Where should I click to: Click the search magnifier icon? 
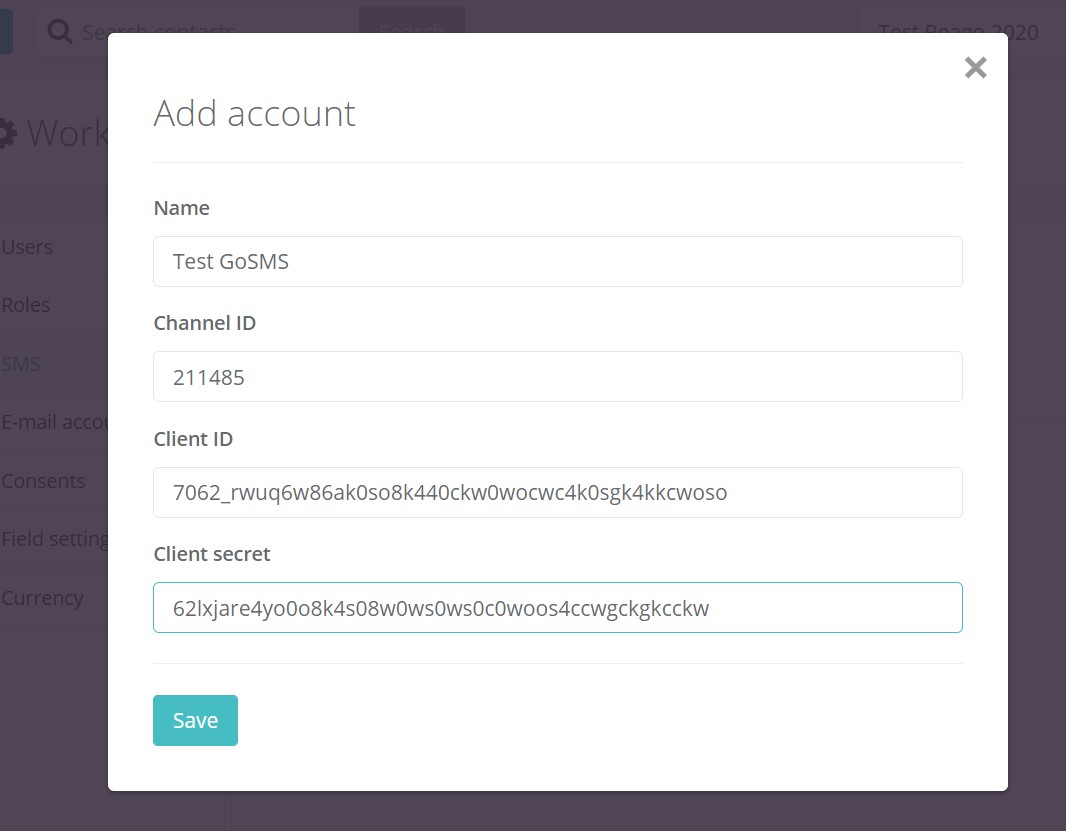(x=60, y=31)
